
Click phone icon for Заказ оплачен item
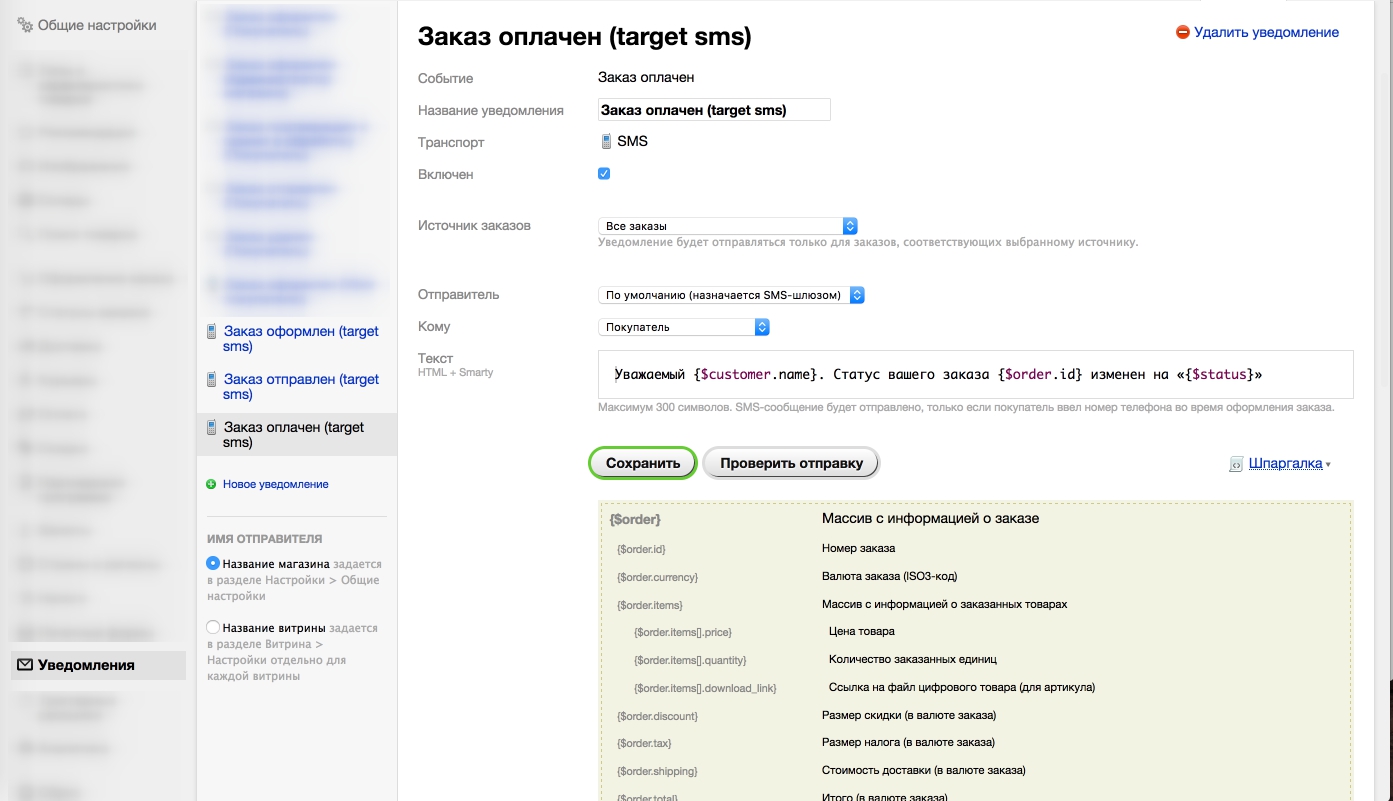[211, 427]
